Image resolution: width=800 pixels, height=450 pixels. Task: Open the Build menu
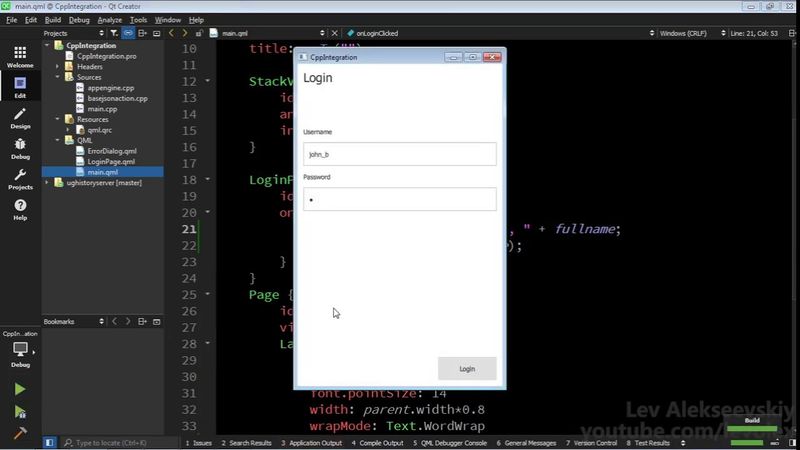(53, 20)
